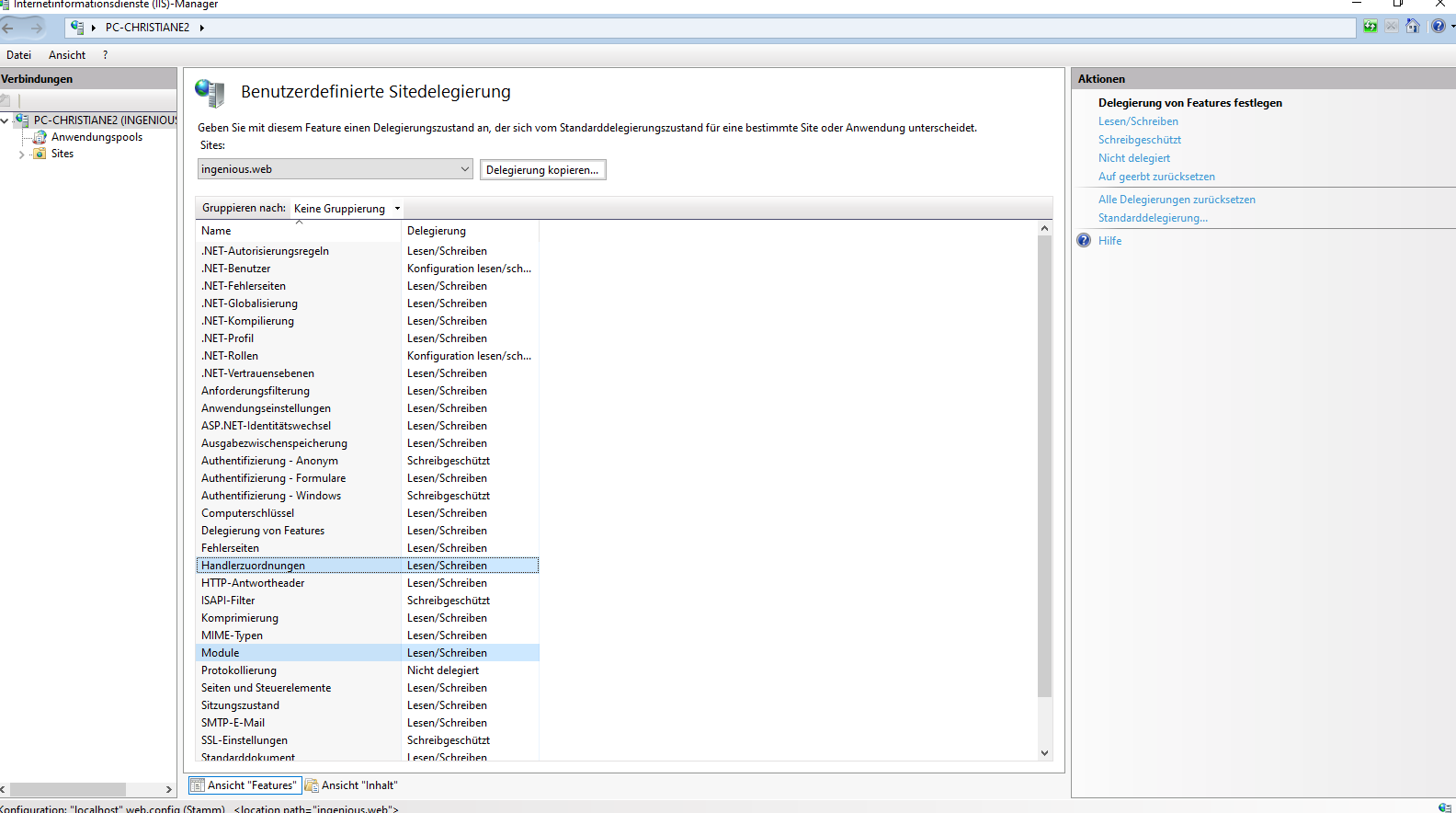
Task: Select the Authentifizierung - Windows row
Action: point(368,496)
